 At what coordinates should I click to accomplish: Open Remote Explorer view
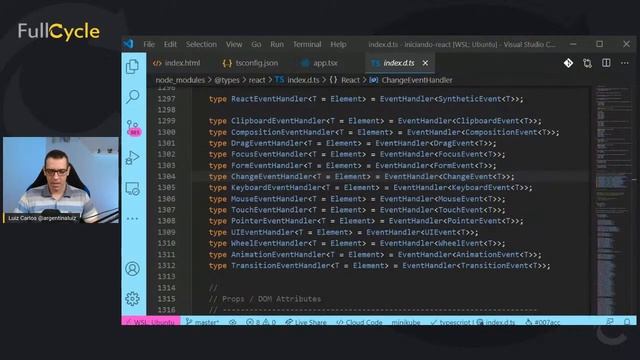click(133, 189)
